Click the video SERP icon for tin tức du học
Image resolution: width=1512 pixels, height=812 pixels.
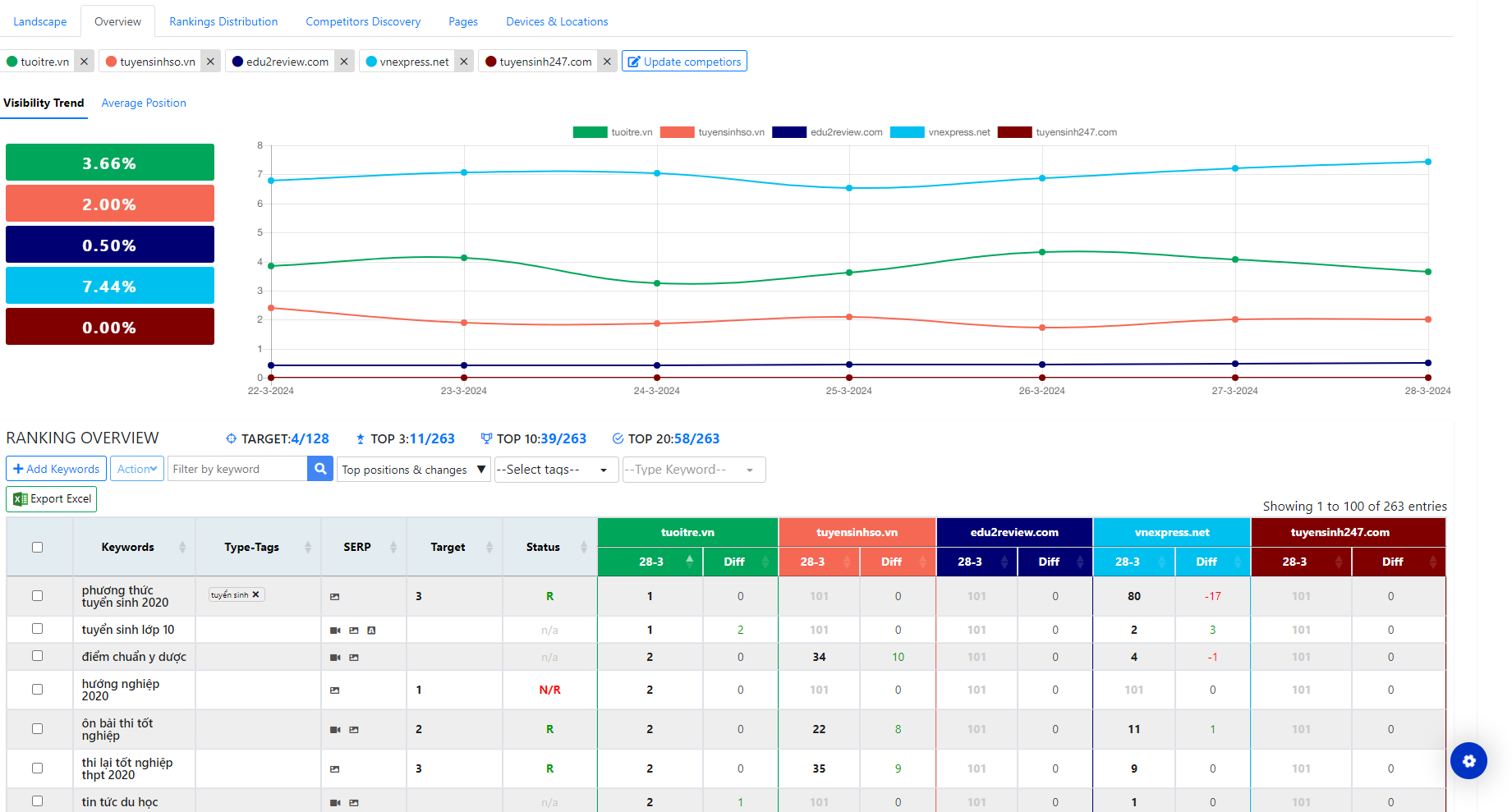[335, 803]
